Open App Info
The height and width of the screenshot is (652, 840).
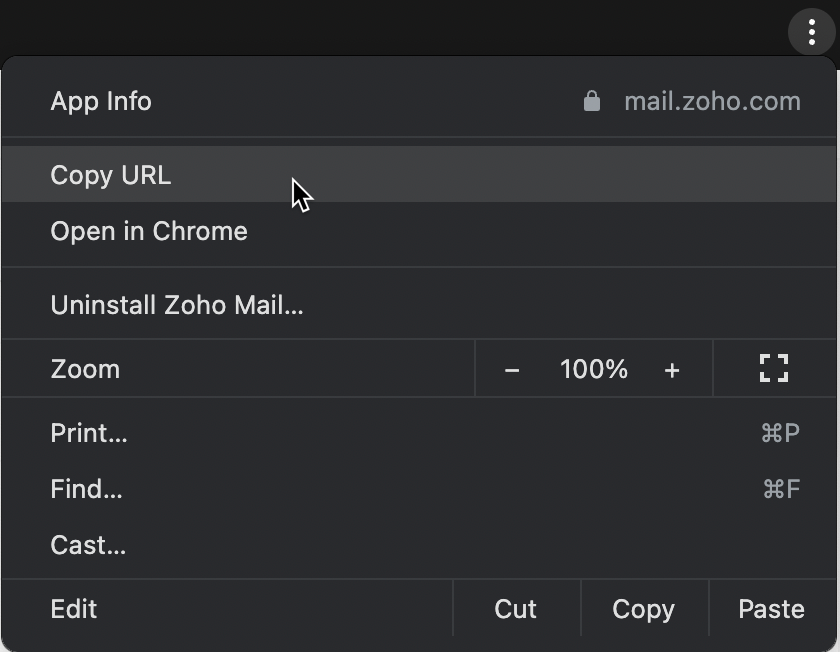pos(100,100)
